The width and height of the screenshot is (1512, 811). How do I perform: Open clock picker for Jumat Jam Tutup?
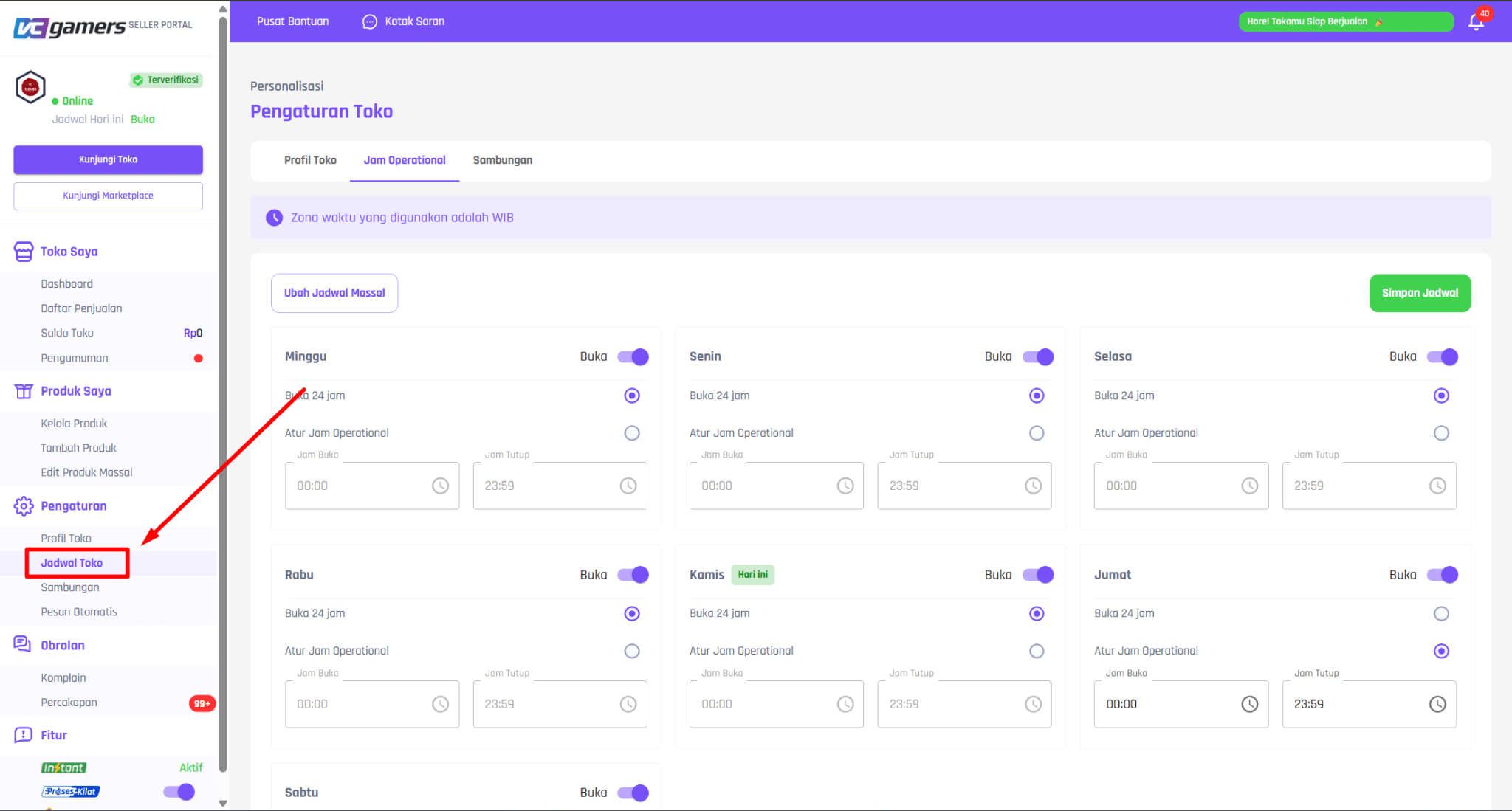pyautogui.click(x=1437, y=704)
